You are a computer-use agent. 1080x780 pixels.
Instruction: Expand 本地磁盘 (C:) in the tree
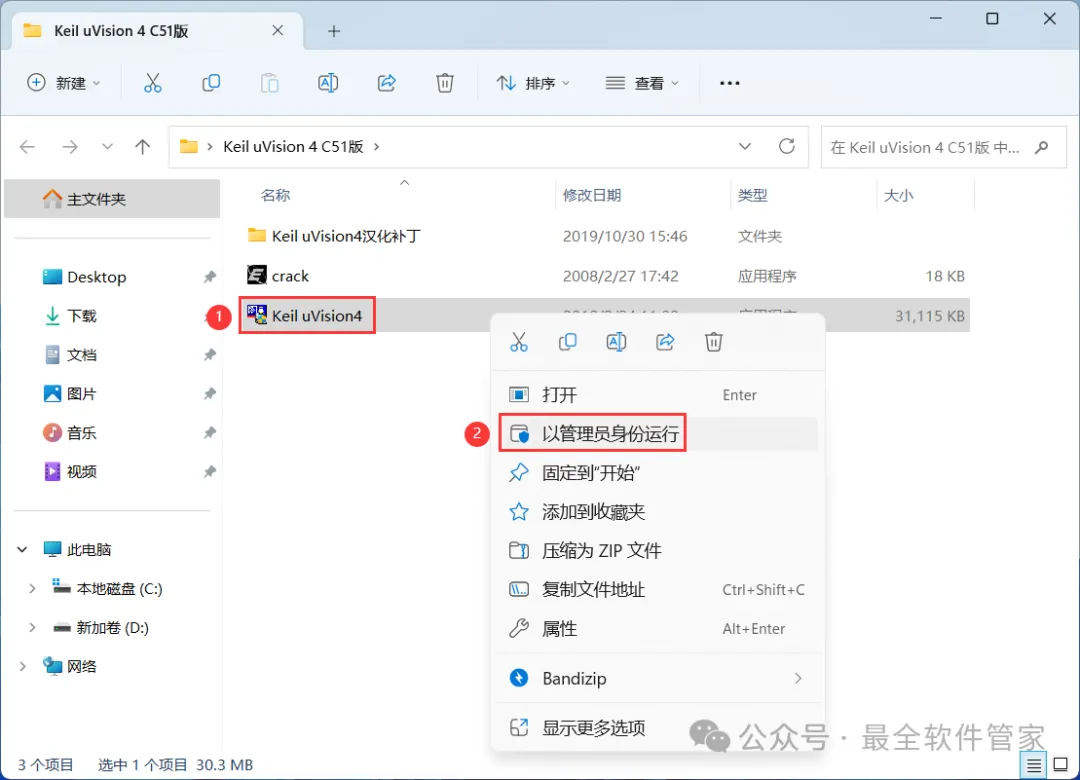(x=32, y=588)
